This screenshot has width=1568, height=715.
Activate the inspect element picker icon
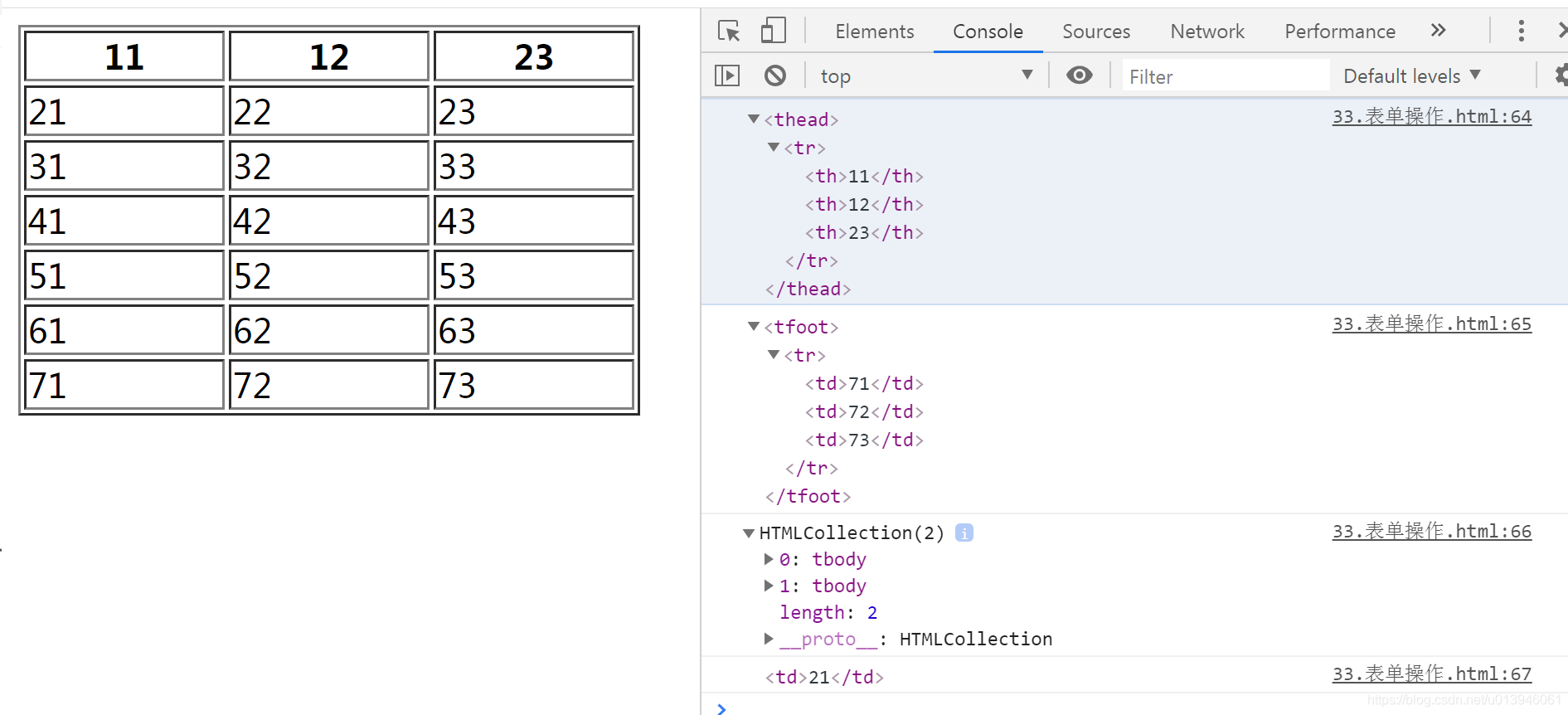click(729, 32)
